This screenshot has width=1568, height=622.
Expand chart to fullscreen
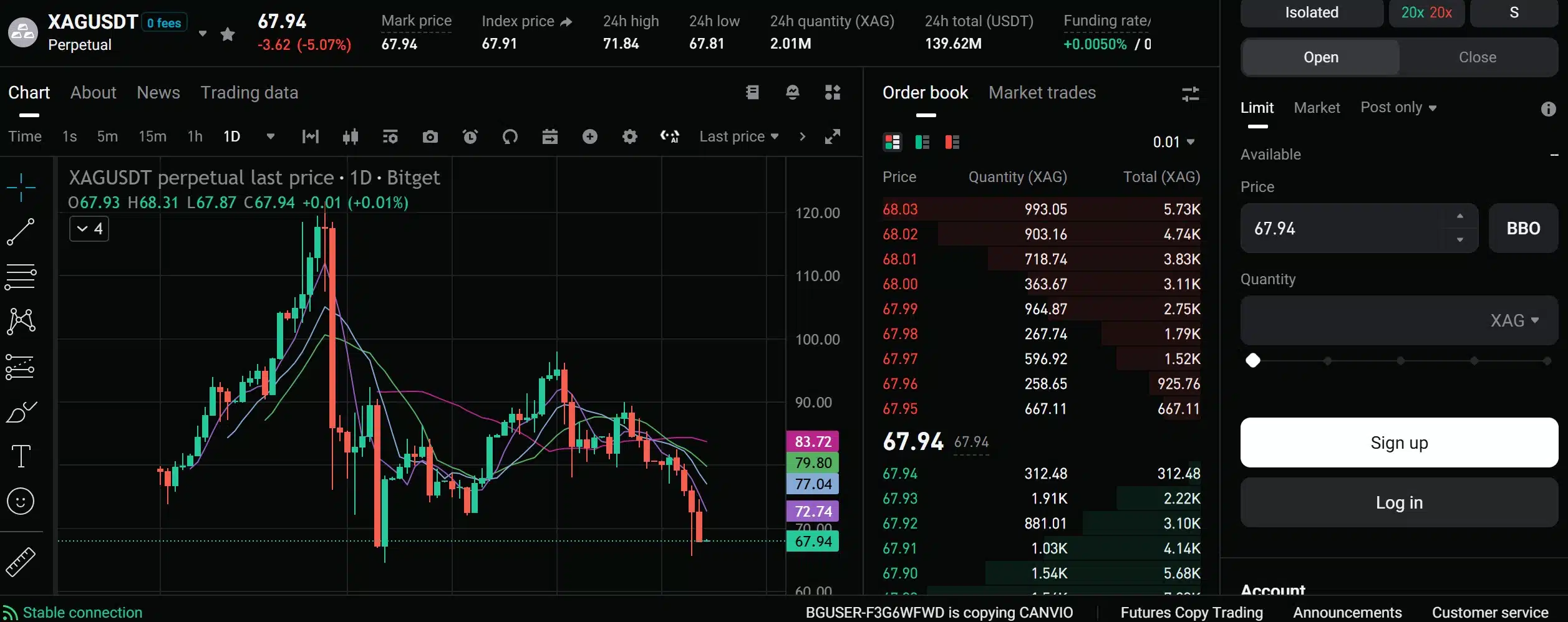(x=832, y=136)
